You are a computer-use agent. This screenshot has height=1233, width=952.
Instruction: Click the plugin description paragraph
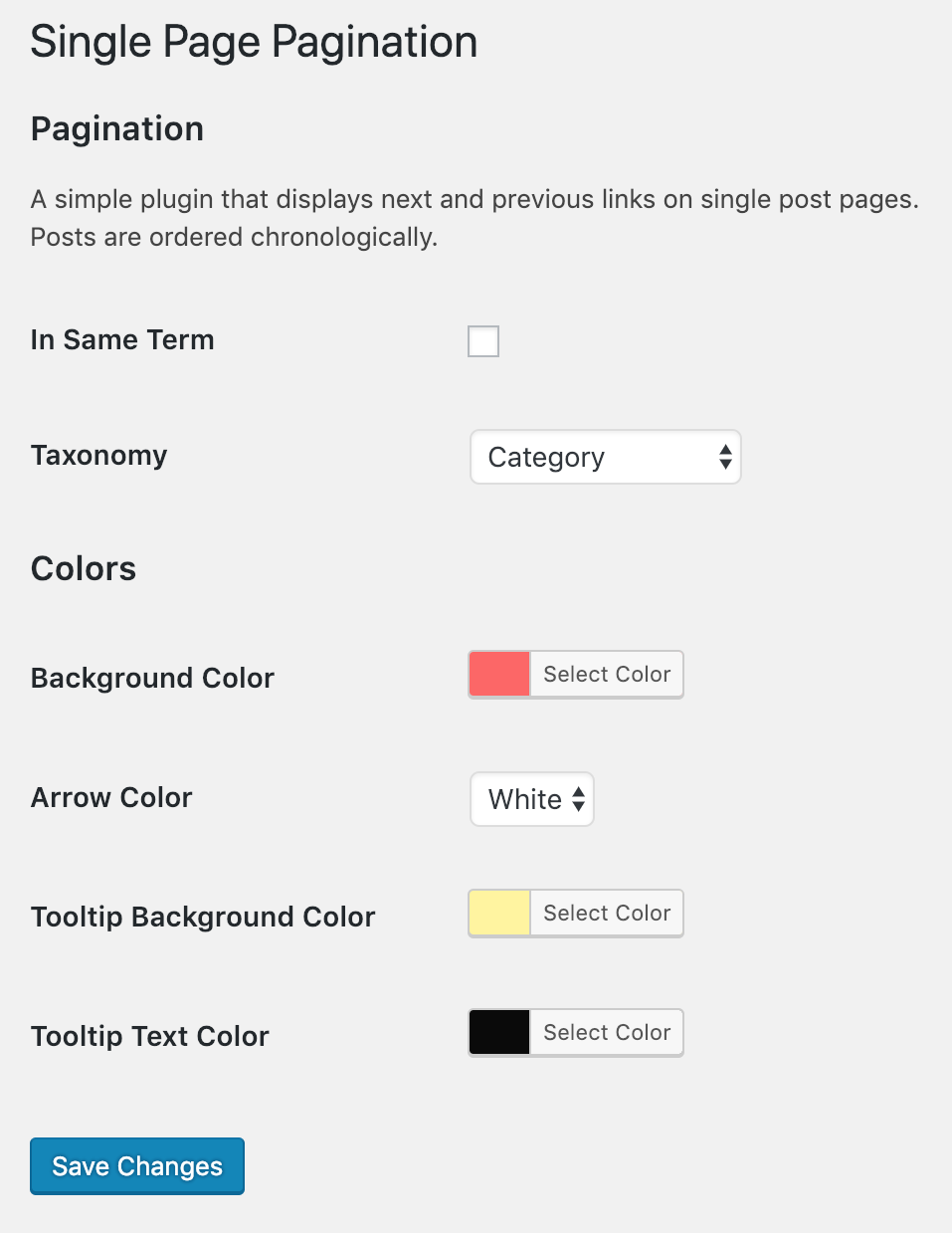click(474, 218)
